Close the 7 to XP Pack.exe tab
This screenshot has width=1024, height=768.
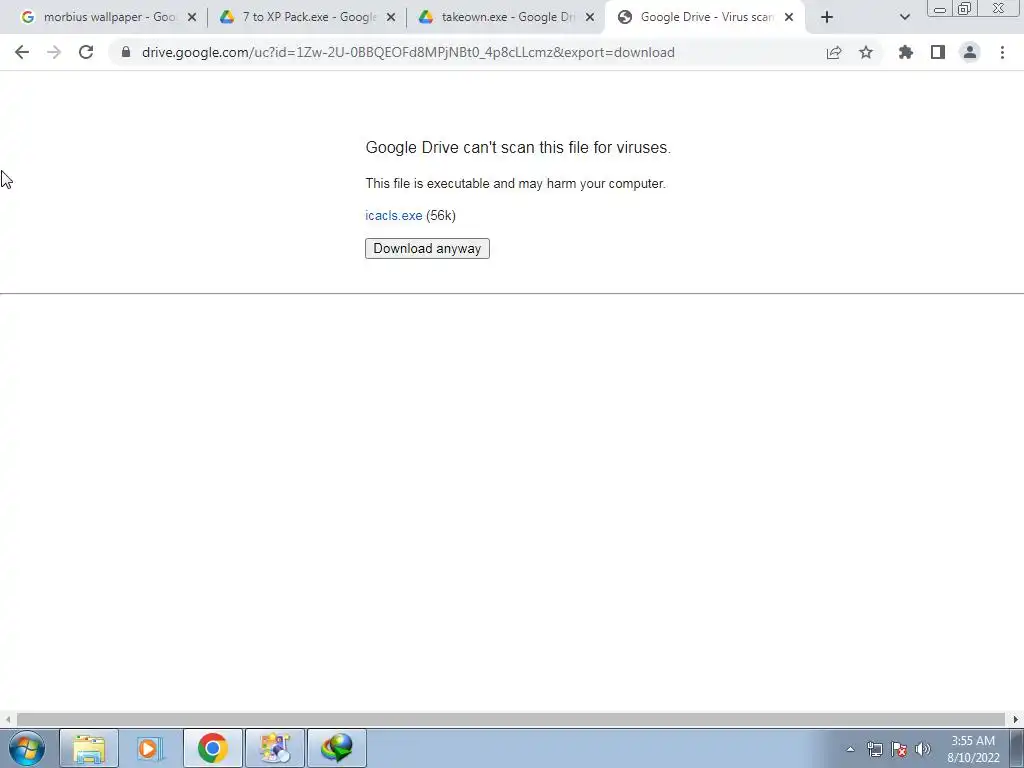391,18
